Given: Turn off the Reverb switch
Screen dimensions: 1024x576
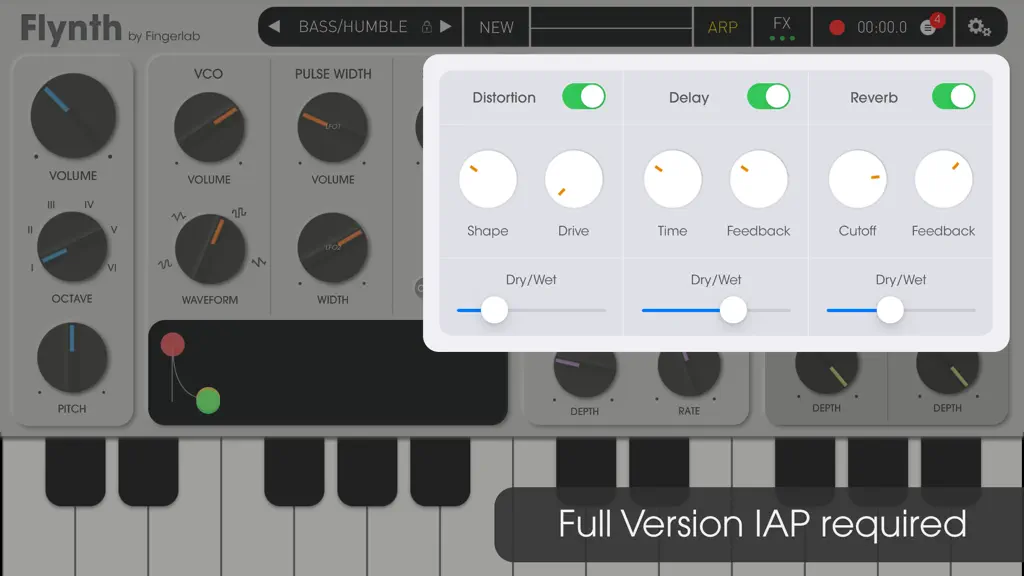Looking at the screenshot, I should pyautogui.click(x=953, y=97).
